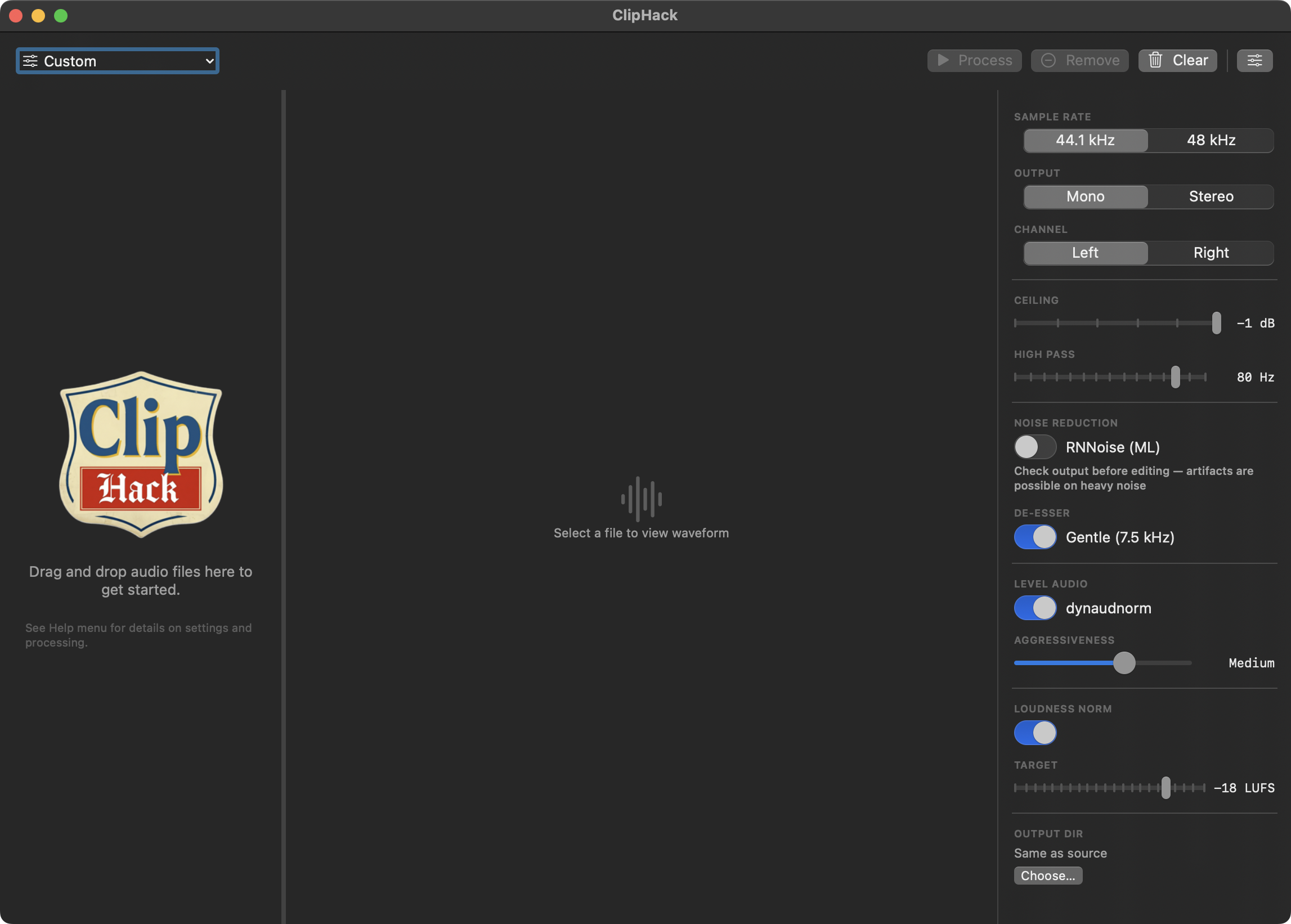1291x924 pixels.
Task: Click the Aggressiveness slider knob
Action: [1124, 663]
